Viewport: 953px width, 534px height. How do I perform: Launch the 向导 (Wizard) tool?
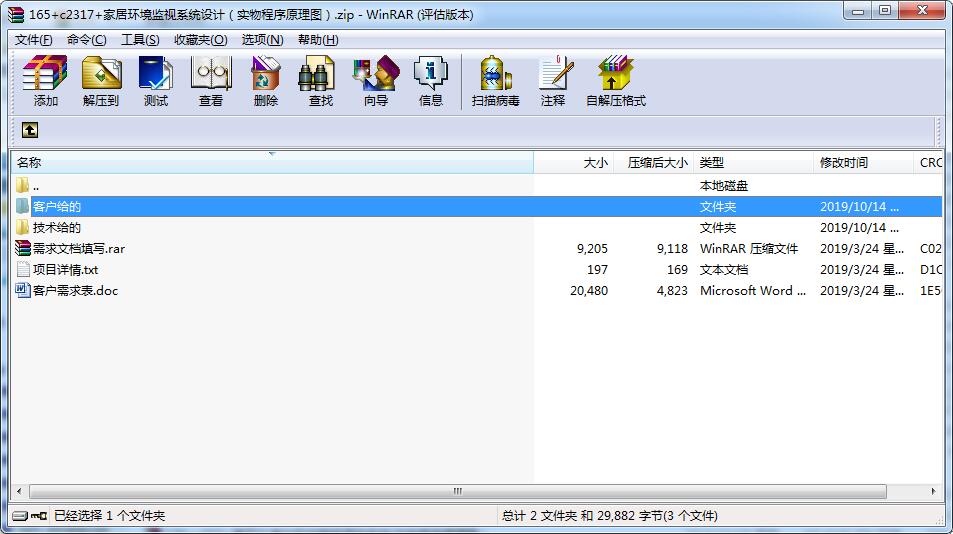pos(376,81)
